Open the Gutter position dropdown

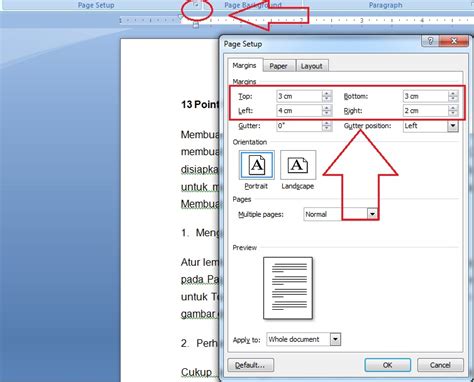(453, 126)
